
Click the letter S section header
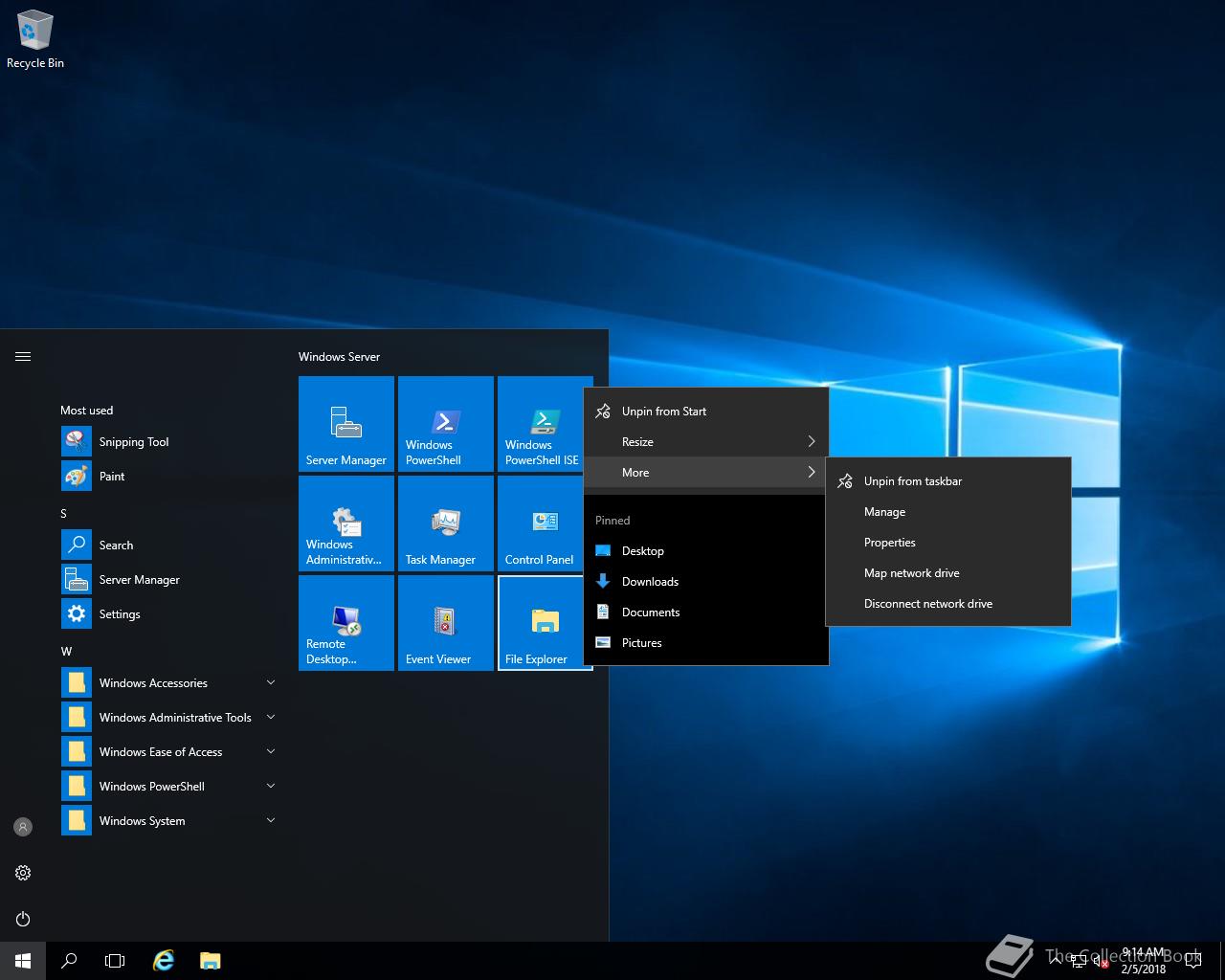64,514
